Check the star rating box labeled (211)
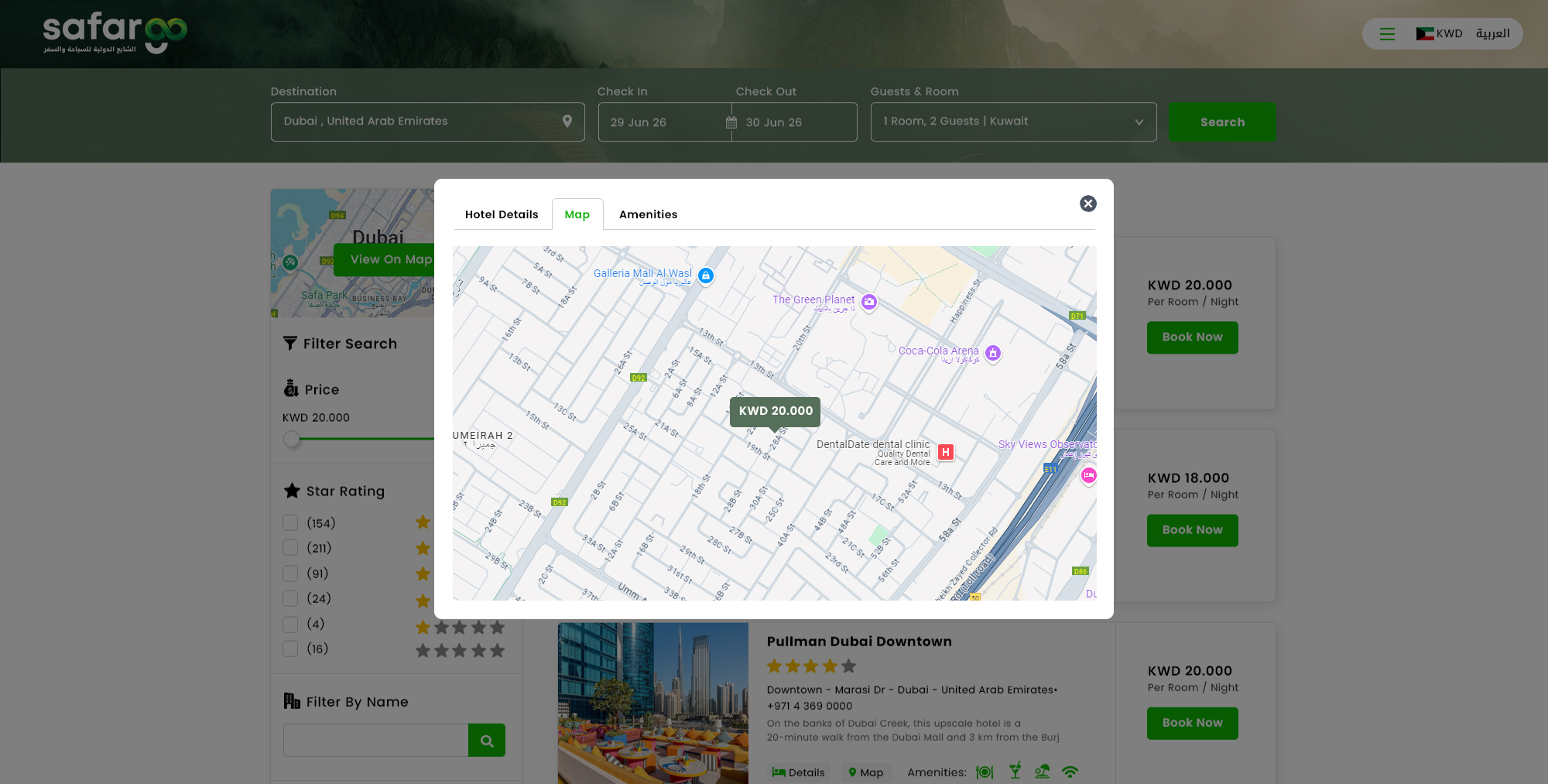 (290, 547)
